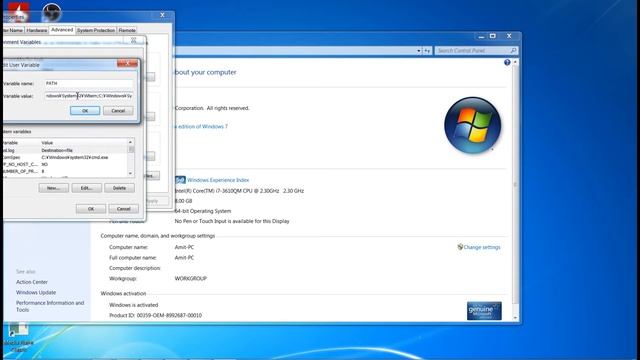Click Delete under System variables

119,188
